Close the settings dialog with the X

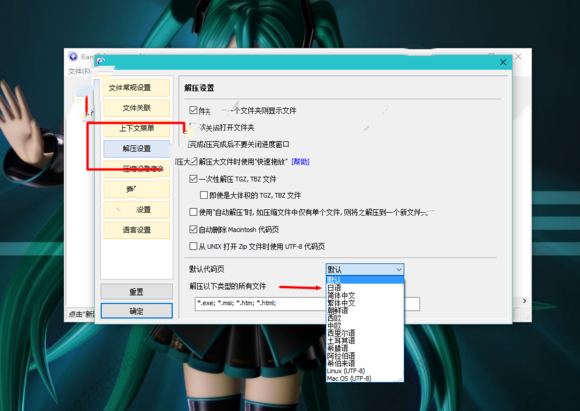click(x=503, y=62)
